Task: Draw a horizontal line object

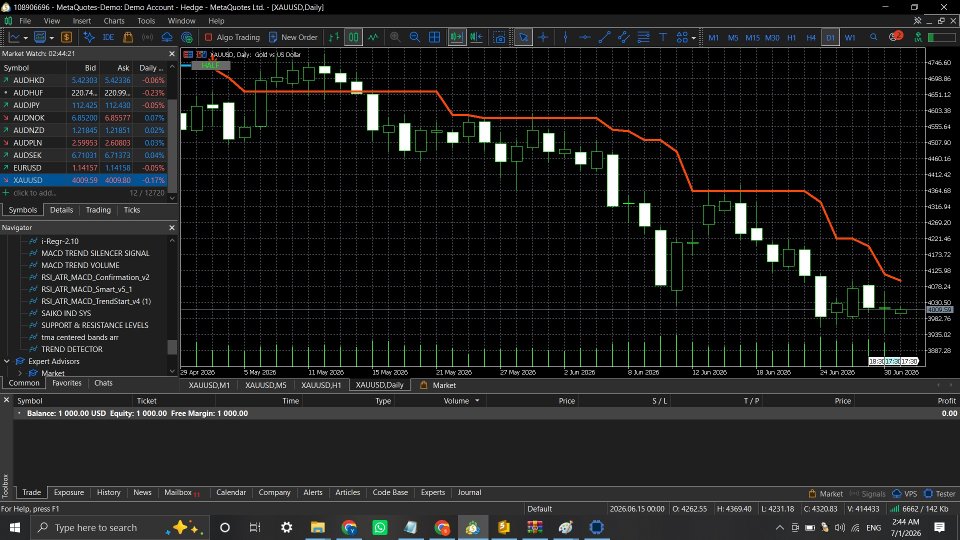Action: pyautogui.click(x=585, y=37)
